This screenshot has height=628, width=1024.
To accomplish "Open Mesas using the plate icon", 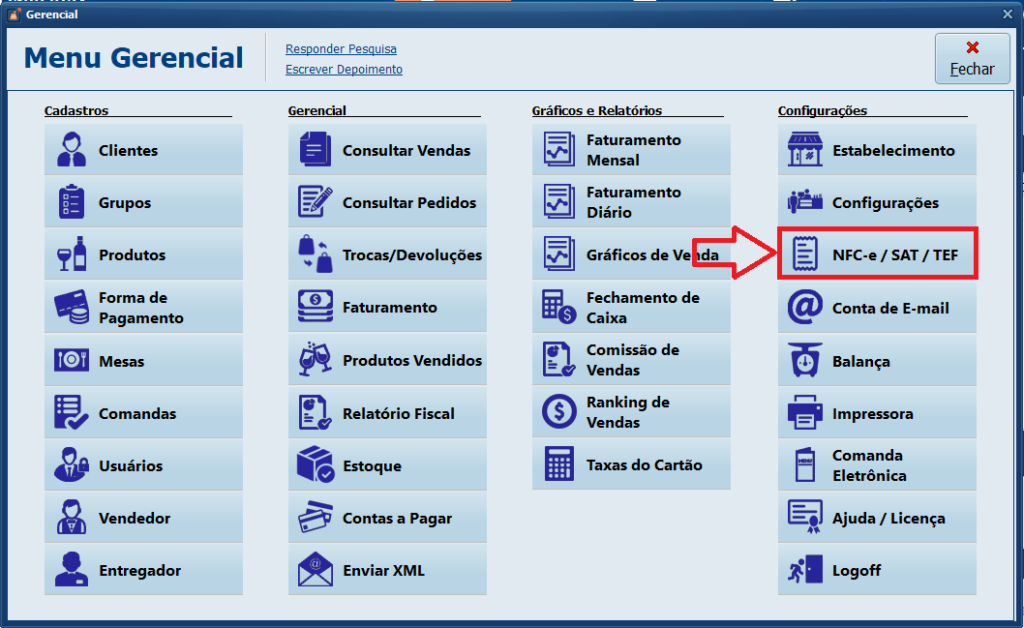I will point(70,360).
